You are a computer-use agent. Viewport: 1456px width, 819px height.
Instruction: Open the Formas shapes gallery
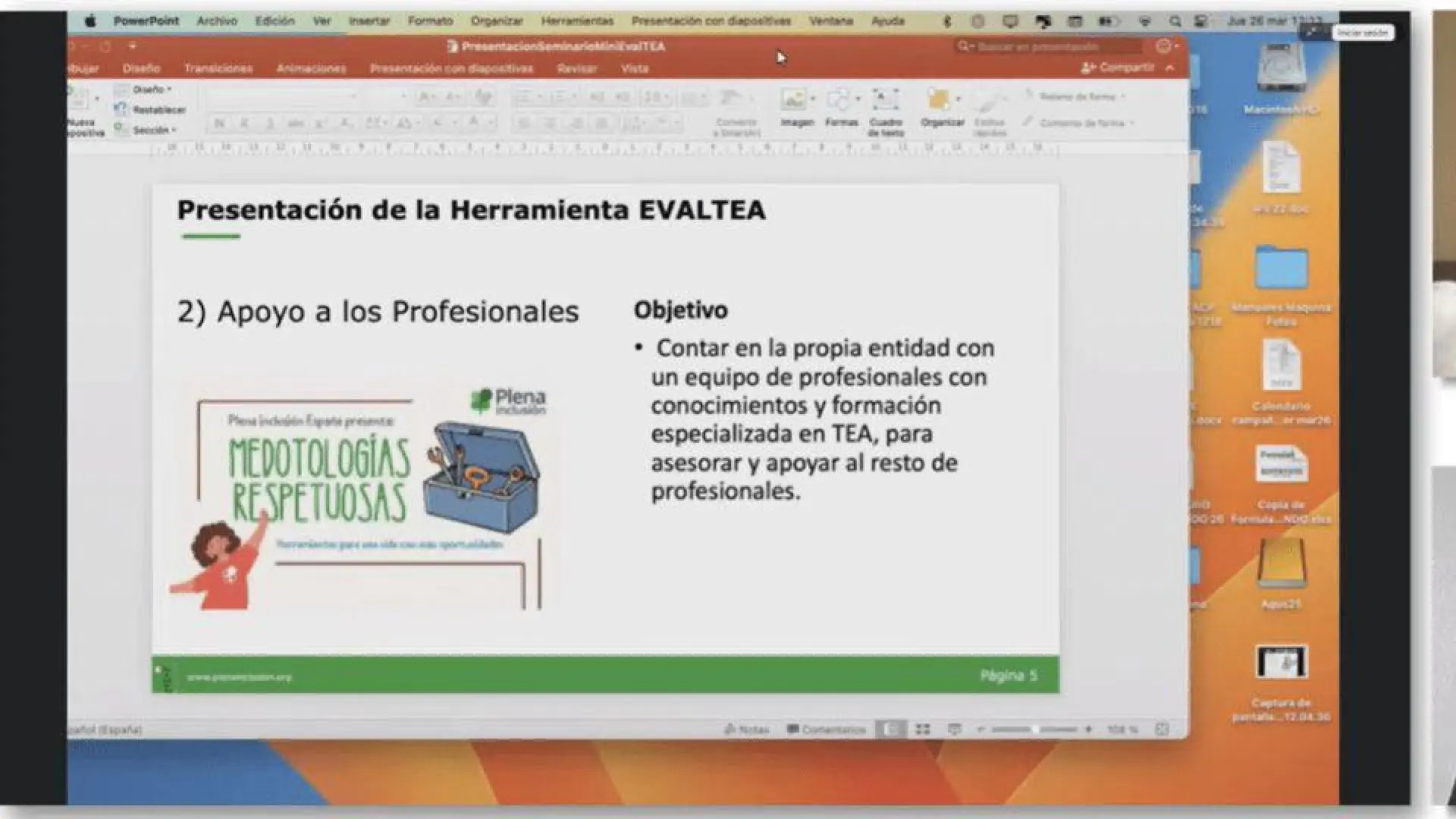coord(841,106)
